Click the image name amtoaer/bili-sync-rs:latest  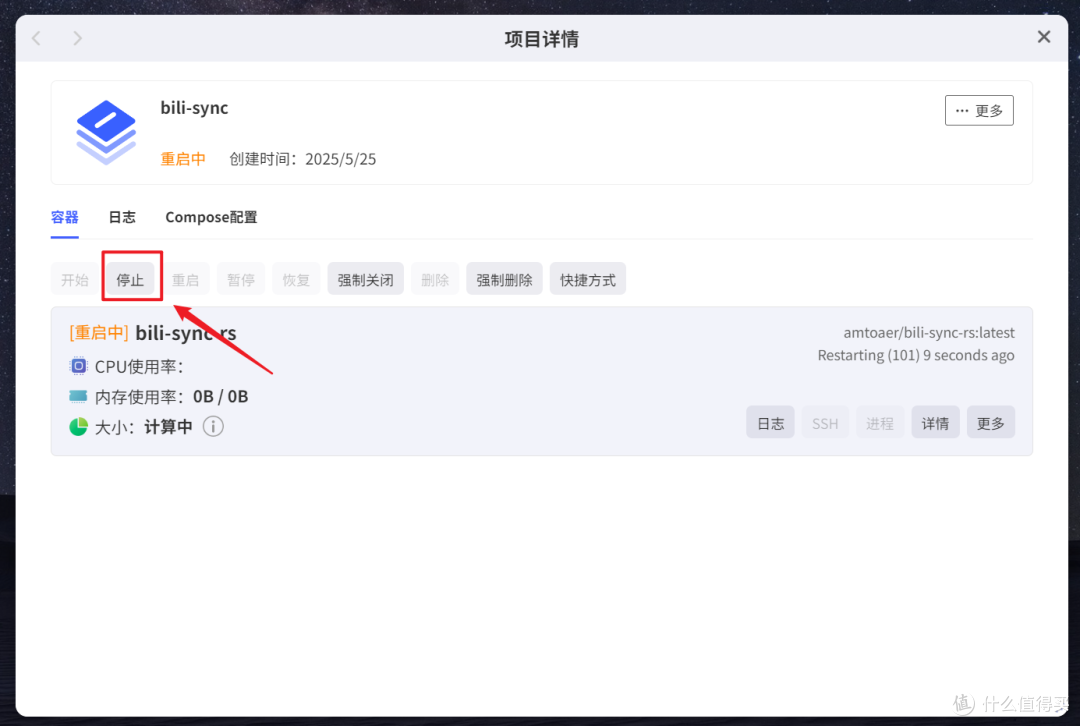click(929, 332)
